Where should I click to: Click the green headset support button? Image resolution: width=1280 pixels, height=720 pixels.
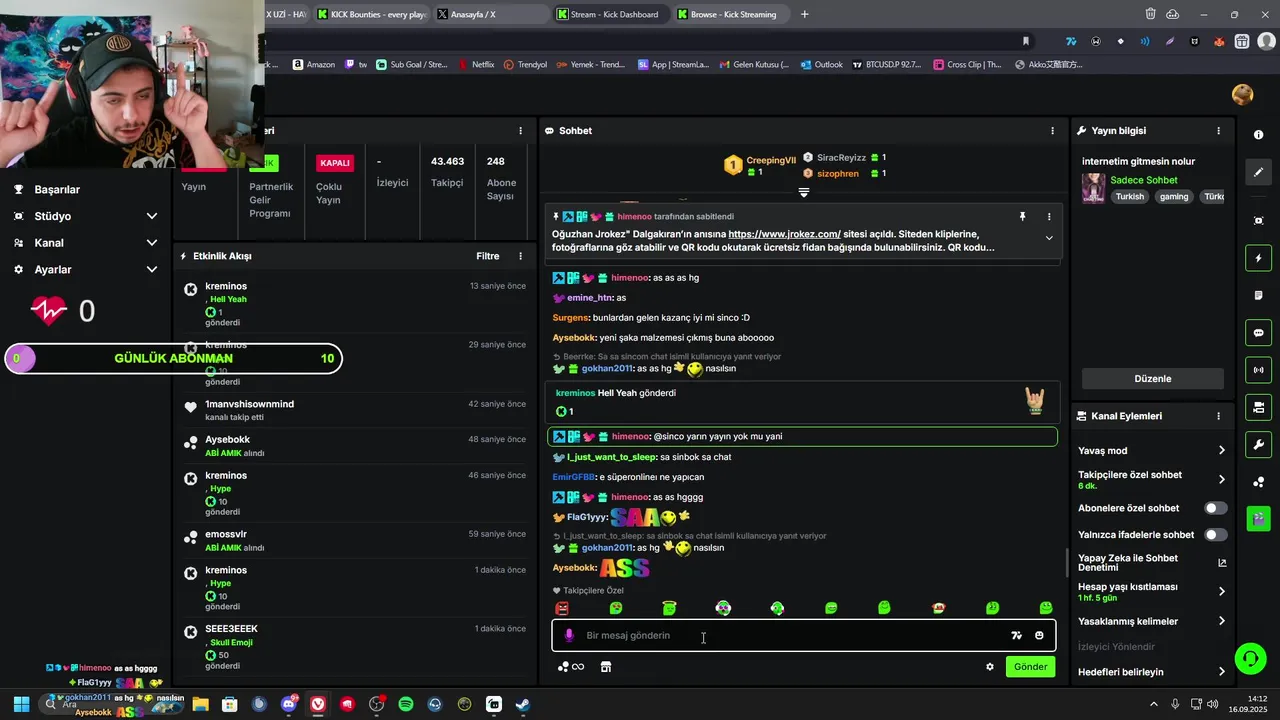tap(1250, 658)
